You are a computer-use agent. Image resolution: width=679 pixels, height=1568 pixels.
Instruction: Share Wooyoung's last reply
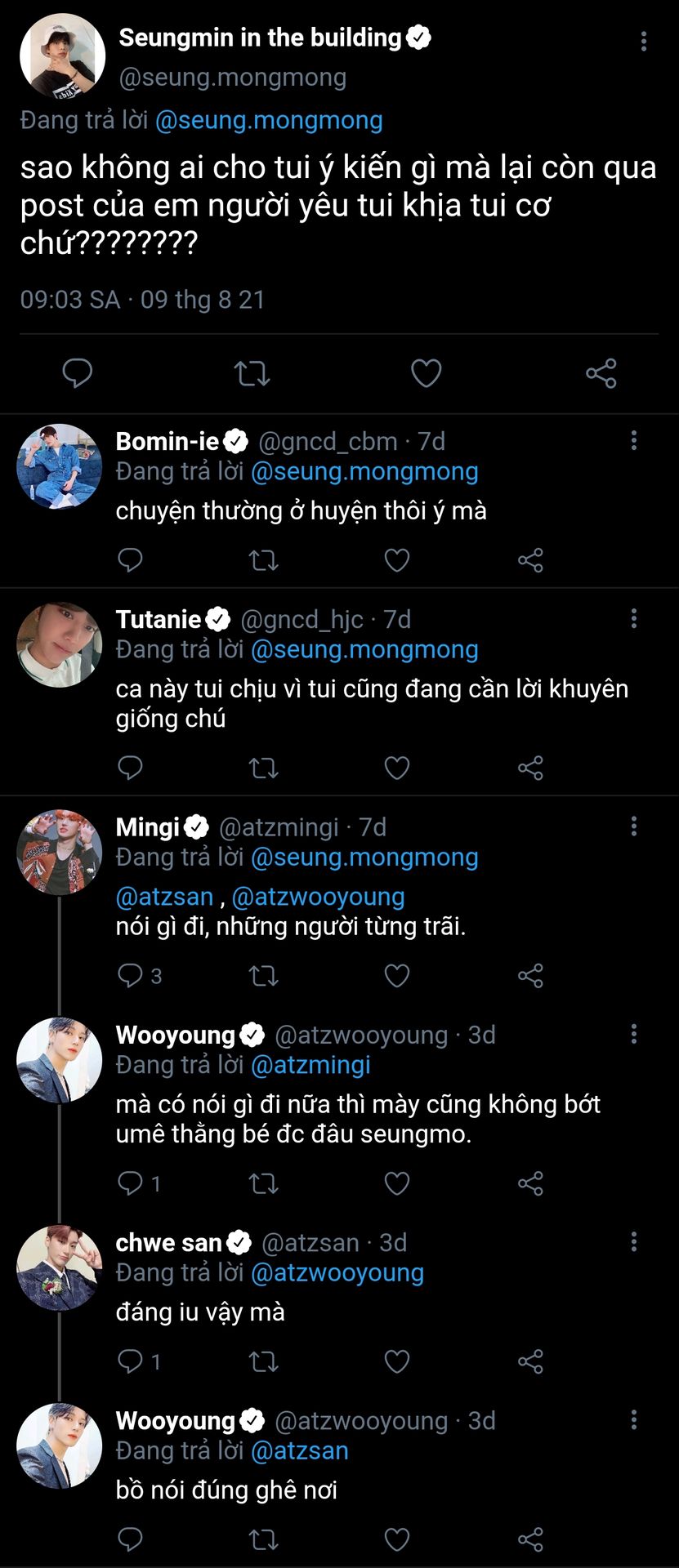tap(530, 1539)
